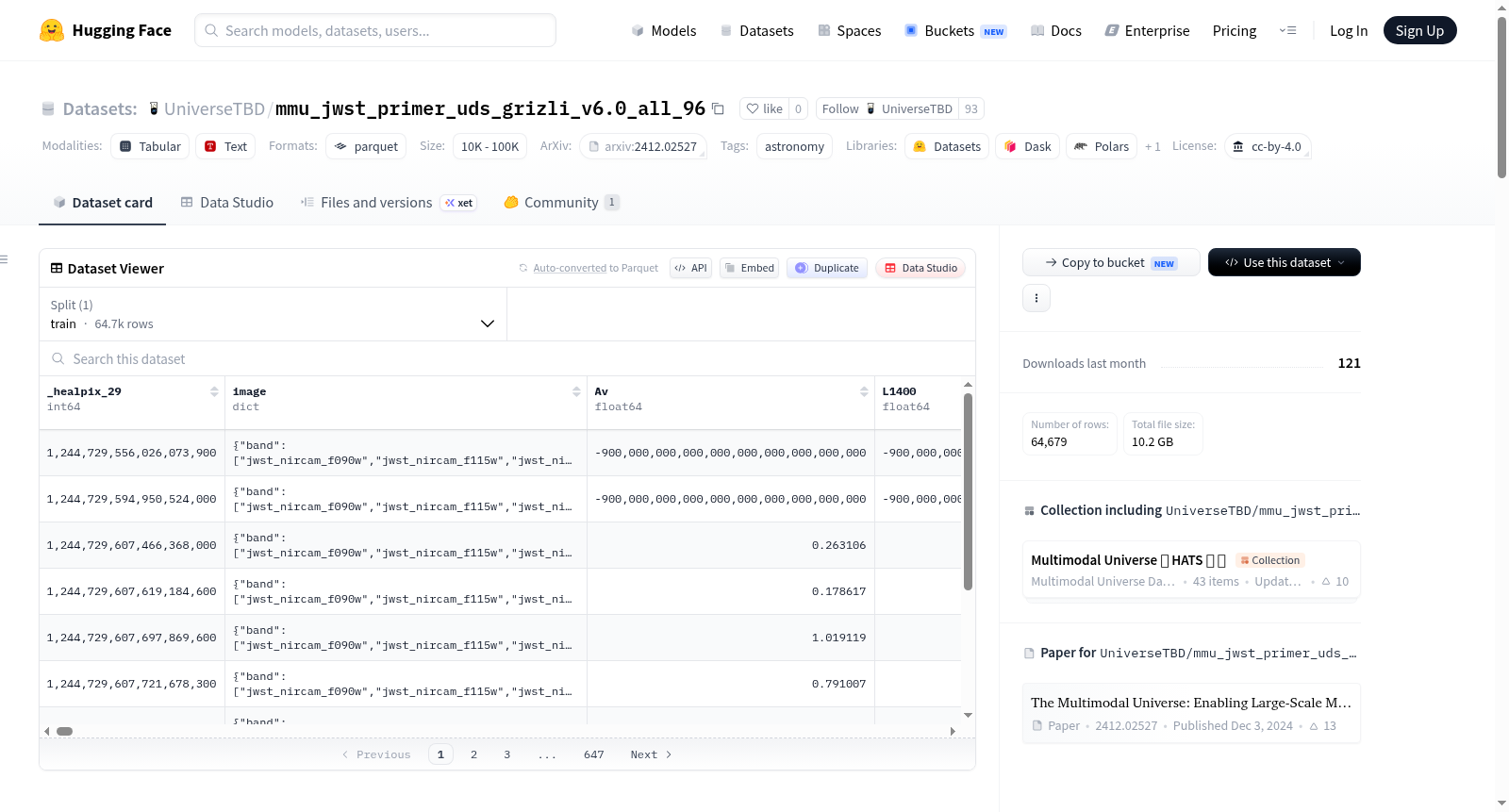1509x812 pixels.
Task: Click the 10K - 100K size tag
Action: click(489, 146)
